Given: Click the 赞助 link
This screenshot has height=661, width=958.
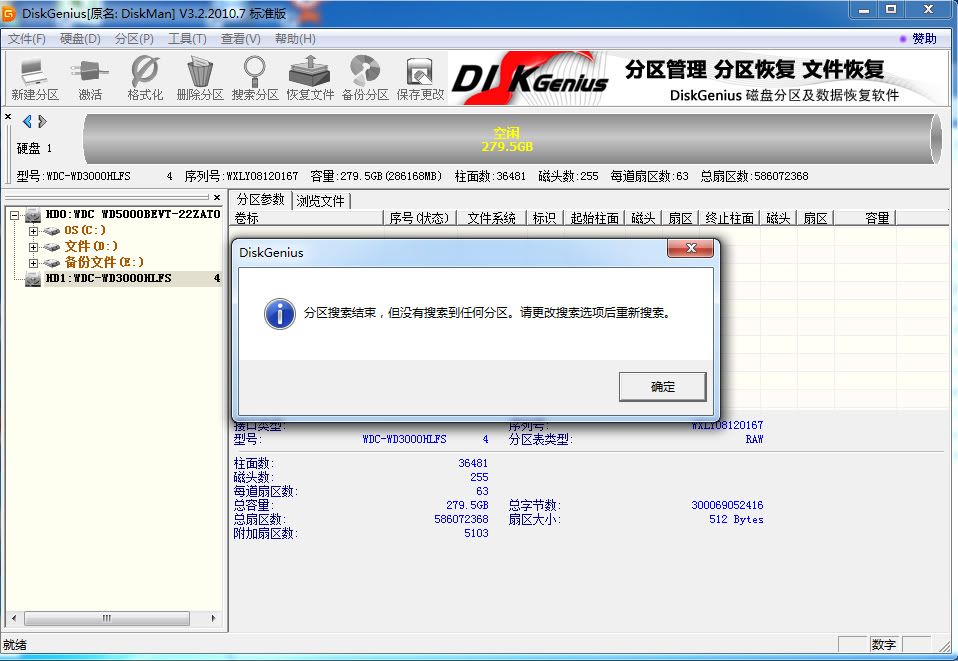Looking at the screenshot, I should [922, 39].
